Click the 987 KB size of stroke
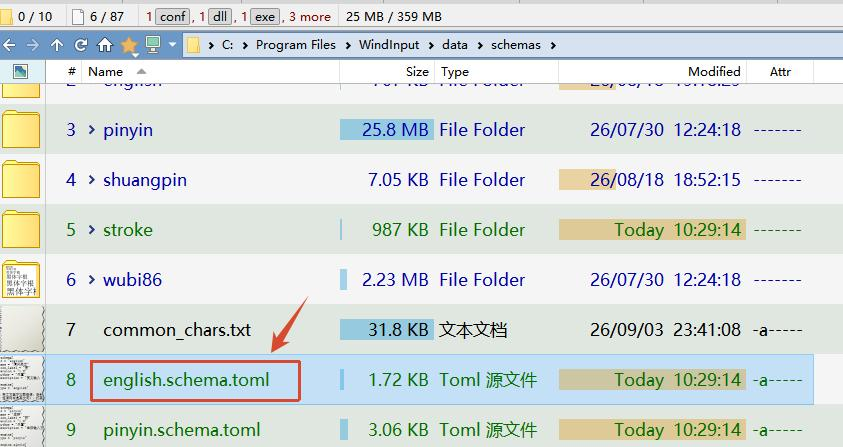This screenshot has height=447, width=843. 400,230
